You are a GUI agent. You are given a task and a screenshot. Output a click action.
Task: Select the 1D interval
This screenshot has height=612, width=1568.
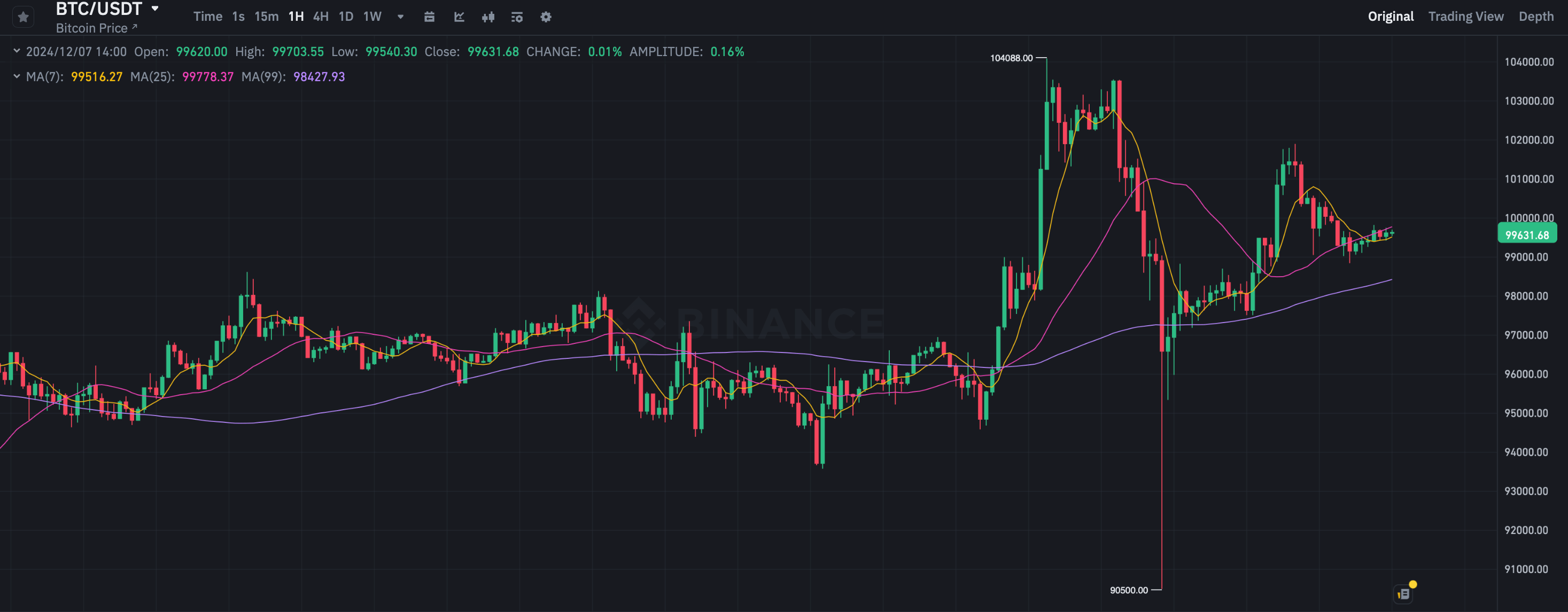coord(346,17)
